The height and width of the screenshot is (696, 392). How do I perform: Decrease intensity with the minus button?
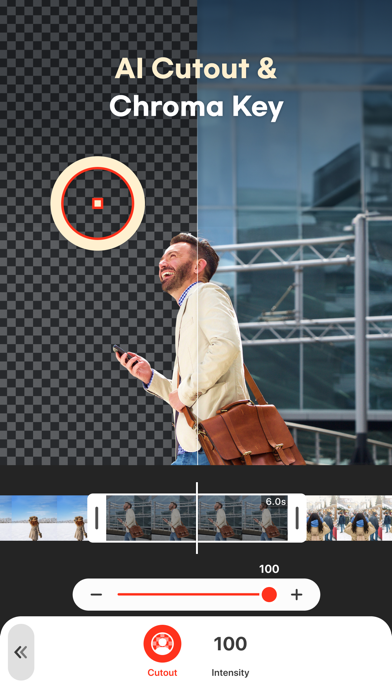(96, 594)
